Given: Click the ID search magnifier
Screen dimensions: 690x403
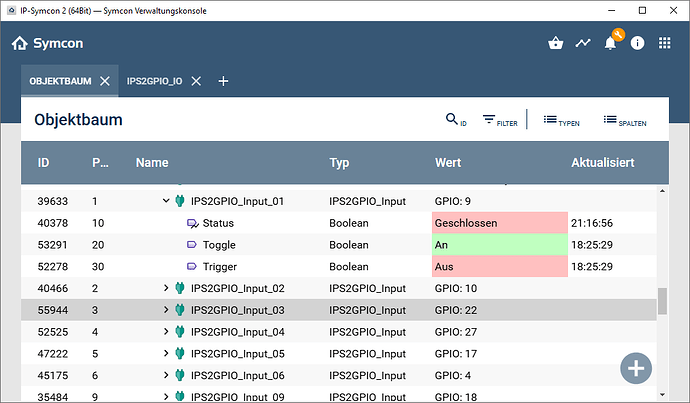Looking at the screenshot, I should click(456, 120).
